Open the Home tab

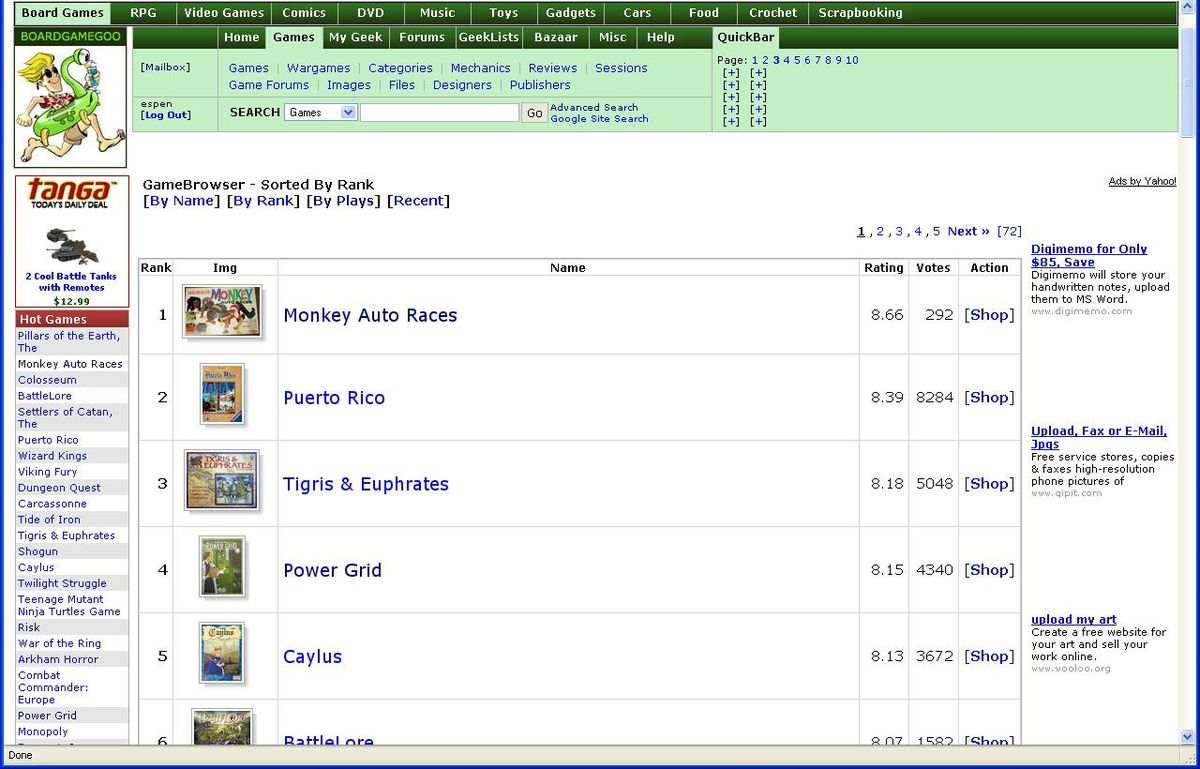[x=242, y=37]
